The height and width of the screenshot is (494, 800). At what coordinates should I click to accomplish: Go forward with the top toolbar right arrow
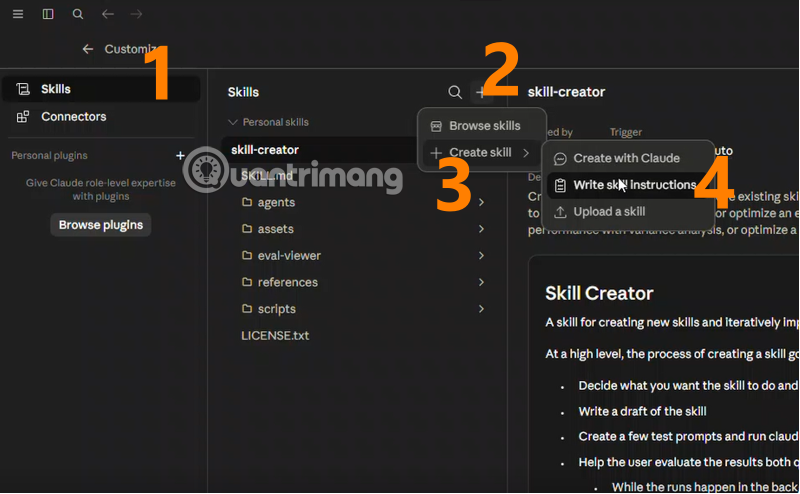[136, 14]
